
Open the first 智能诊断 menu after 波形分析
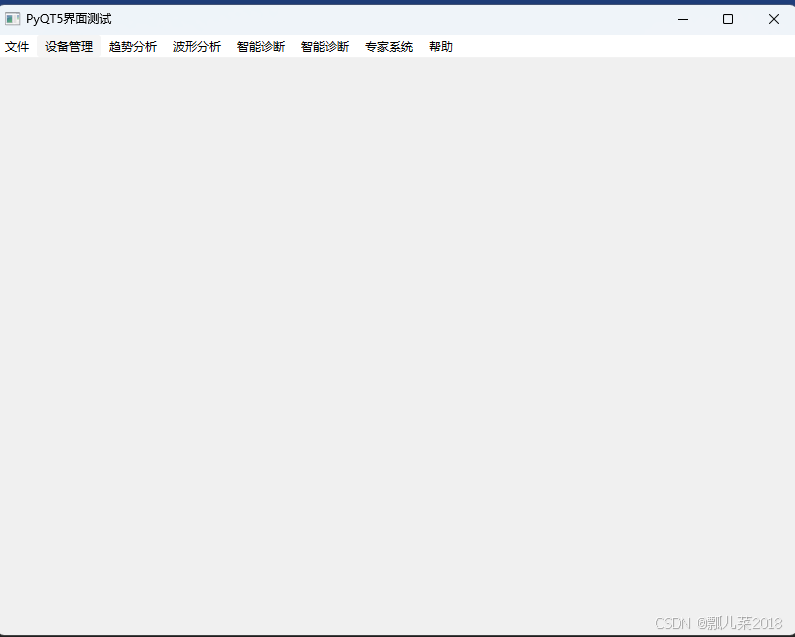pos(261,47)
